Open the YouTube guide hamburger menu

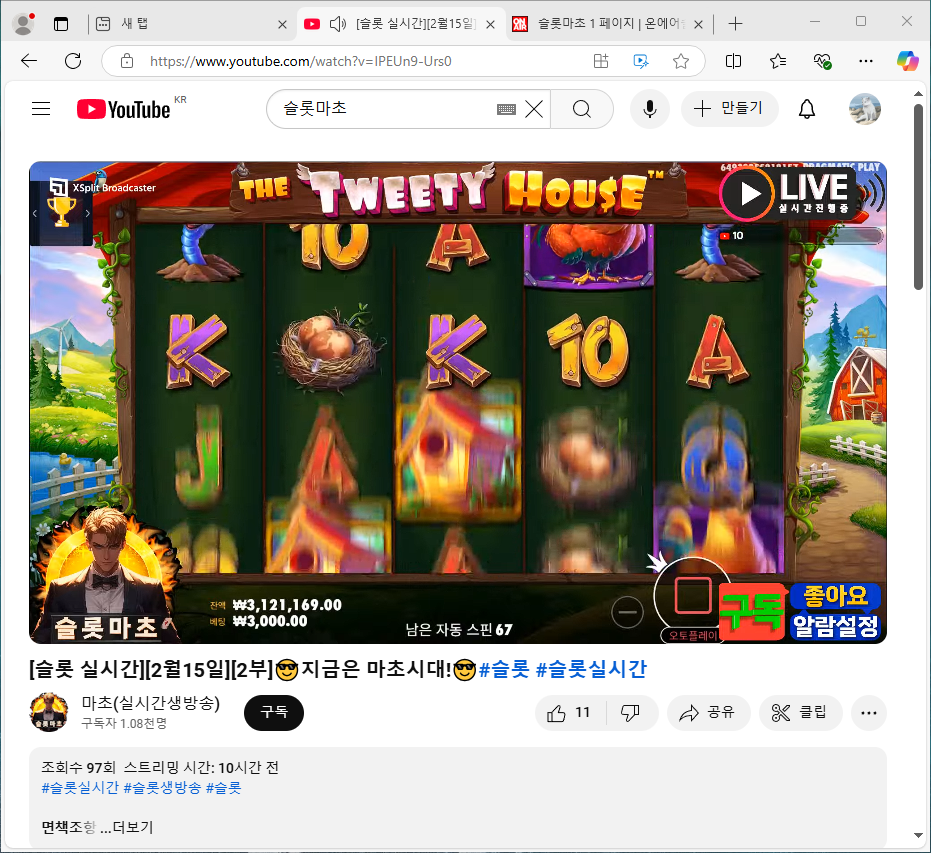41,109
